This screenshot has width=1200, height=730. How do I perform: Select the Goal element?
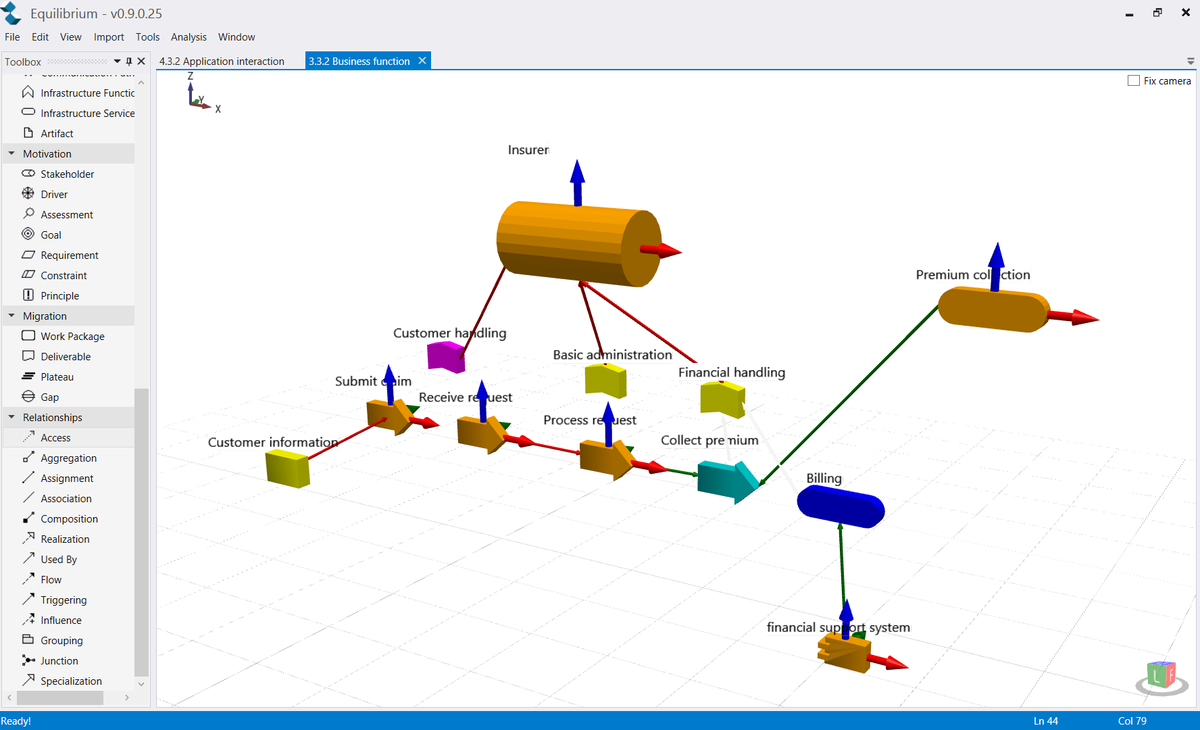point(41,235)
